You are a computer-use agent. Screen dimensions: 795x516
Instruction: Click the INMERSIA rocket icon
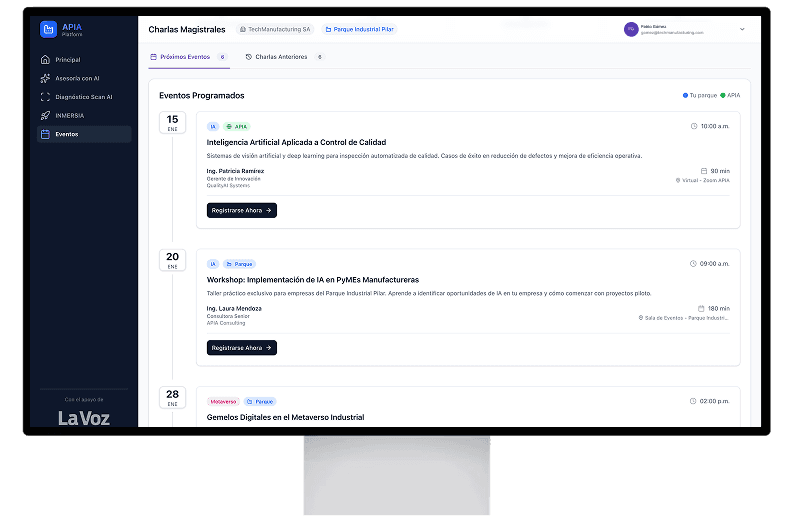(45, 115)
